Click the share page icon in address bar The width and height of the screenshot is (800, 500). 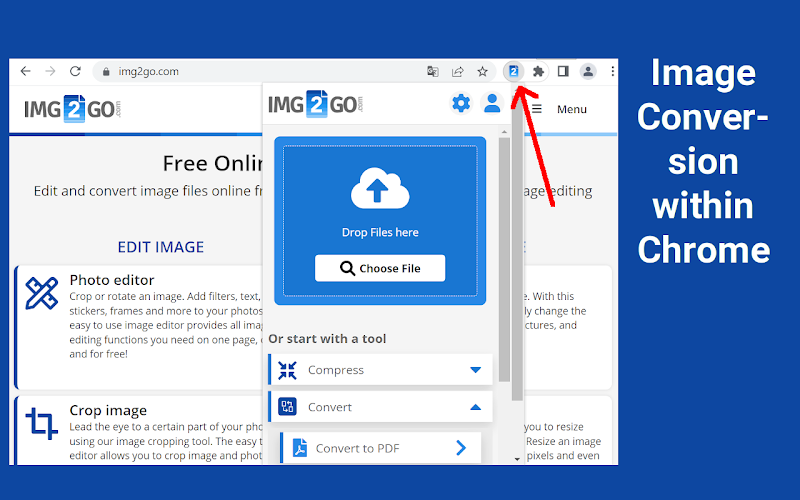click(x=458, y=71)
